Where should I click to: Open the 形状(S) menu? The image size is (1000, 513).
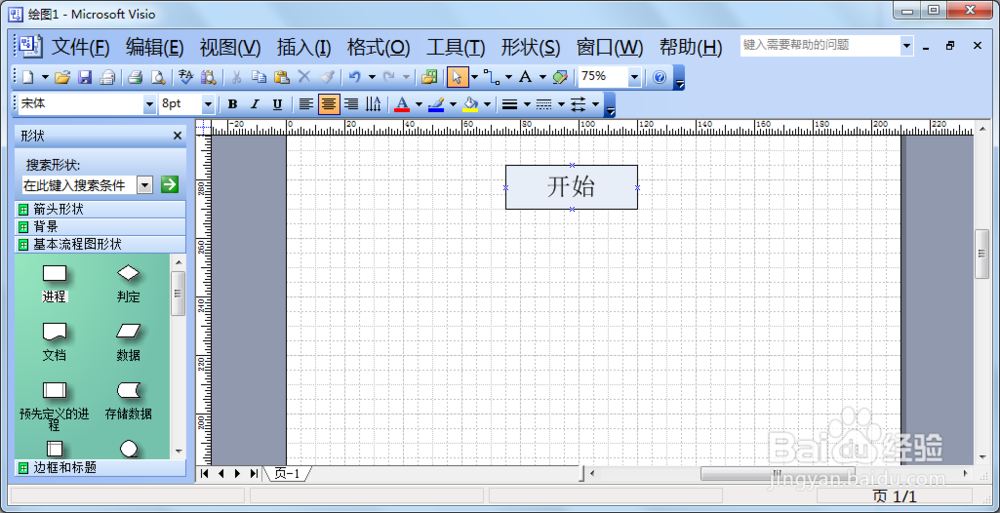click(x=531, y=48)
